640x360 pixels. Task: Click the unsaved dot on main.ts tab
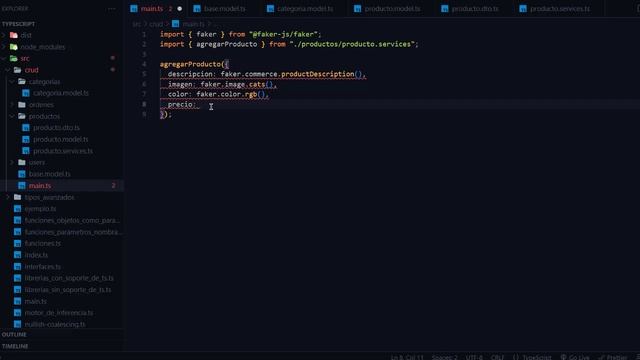click(x=180, y=9)
